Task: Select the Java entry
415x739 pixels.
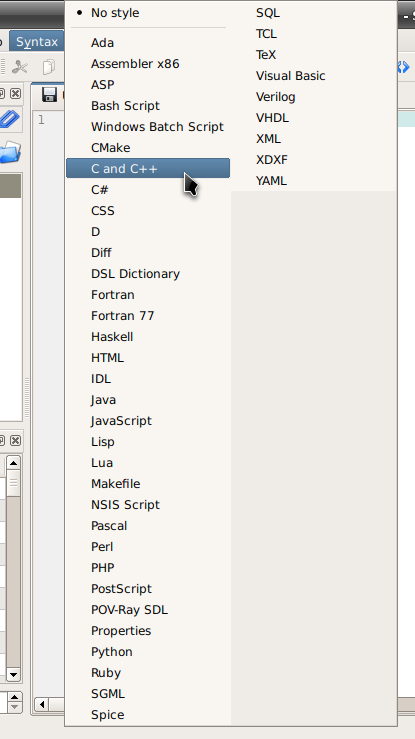Action: click(148, 400)
